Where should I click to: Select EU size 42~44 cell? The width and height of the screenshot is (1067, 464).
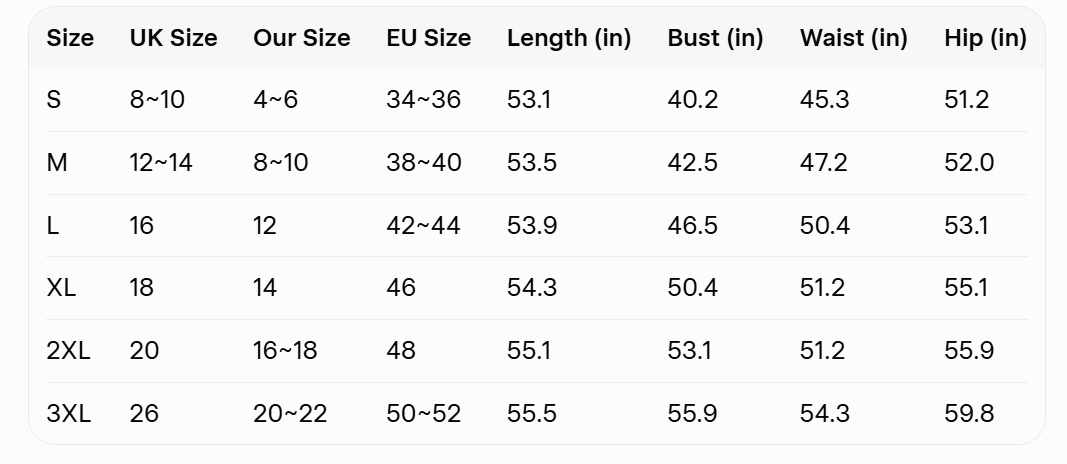(x=423, y=225)
